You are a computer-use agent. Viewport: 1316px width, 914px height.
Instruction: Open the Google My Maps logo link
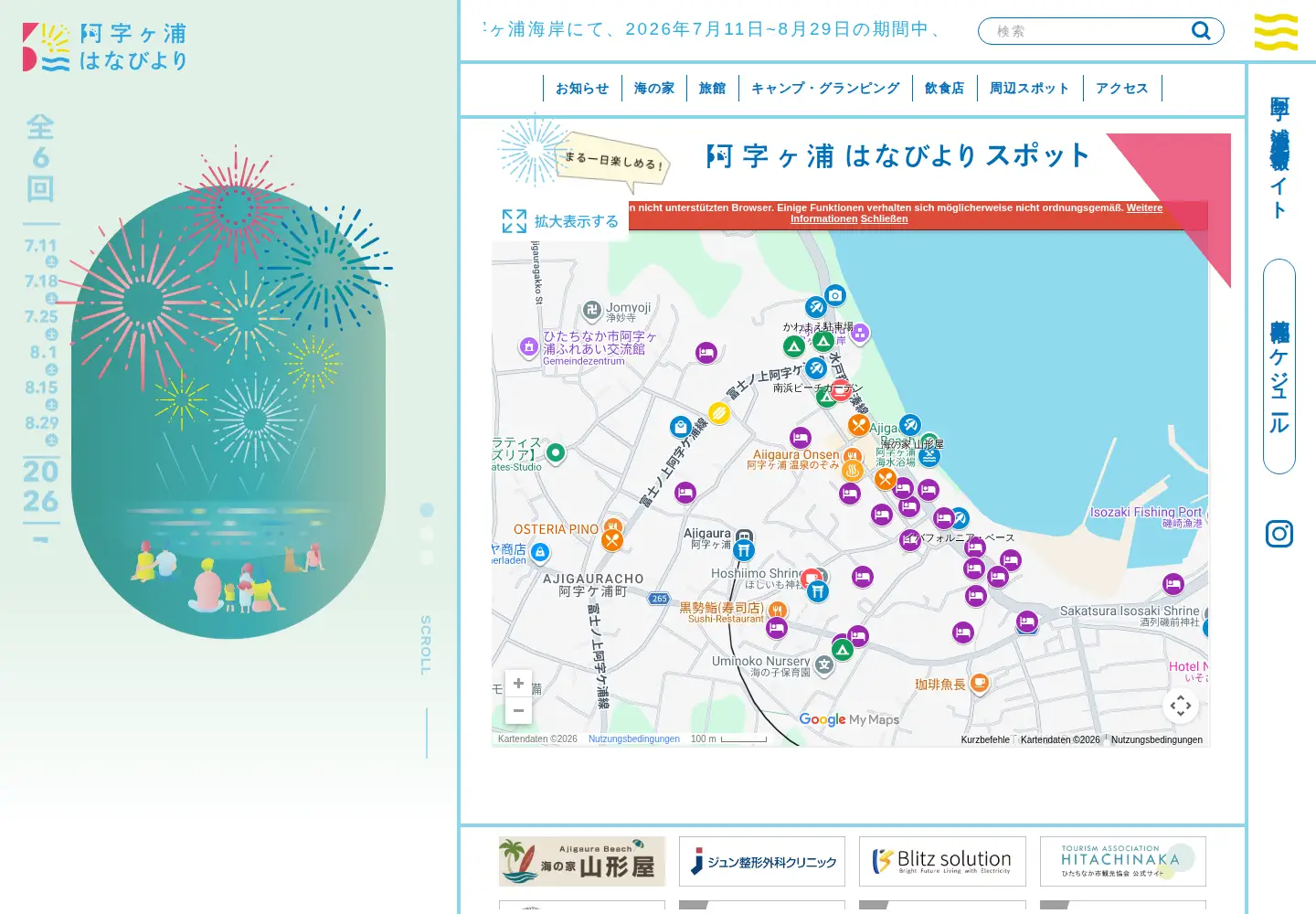coord(849,719)
